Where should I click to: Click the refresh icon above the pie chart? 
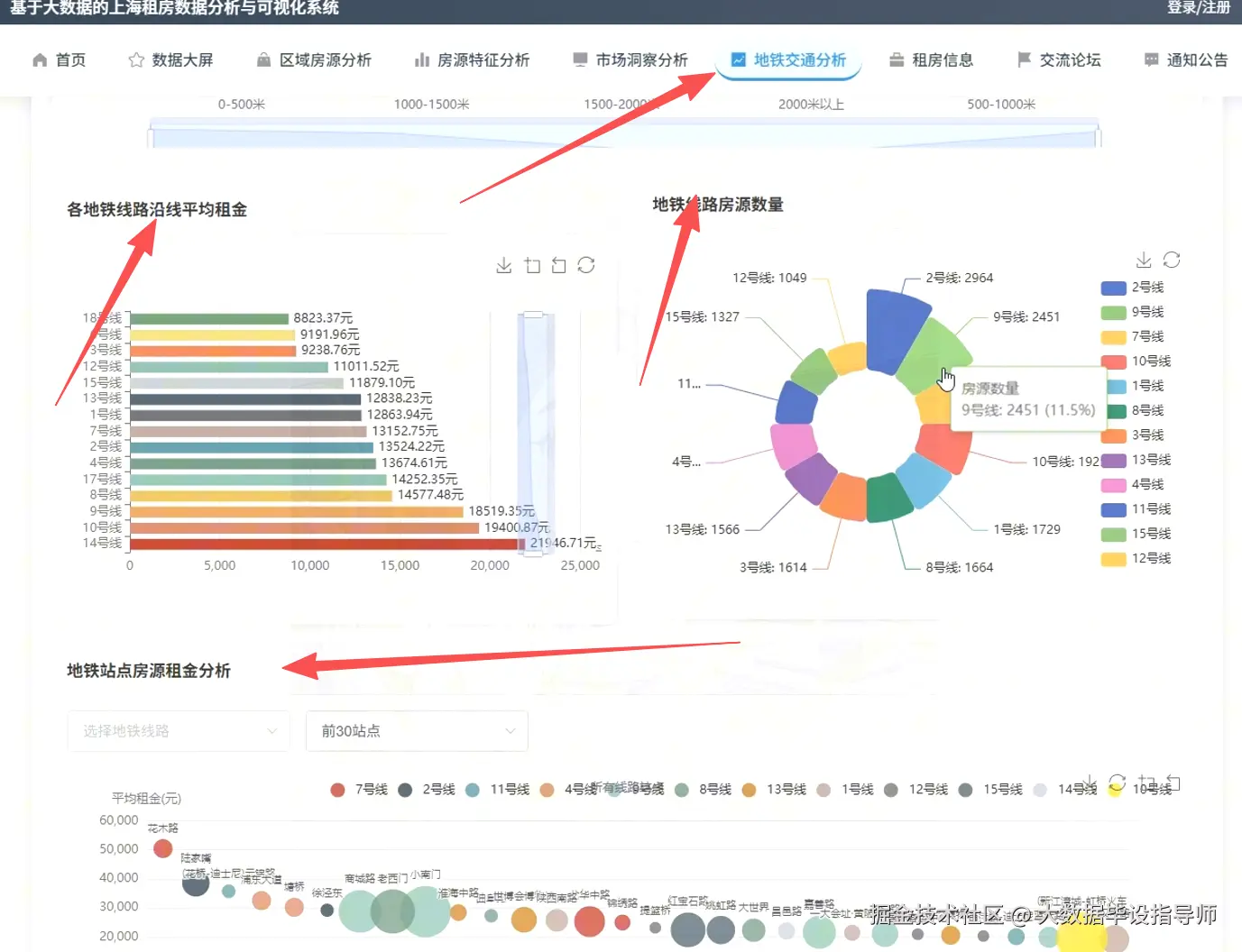click(1171, 260)
